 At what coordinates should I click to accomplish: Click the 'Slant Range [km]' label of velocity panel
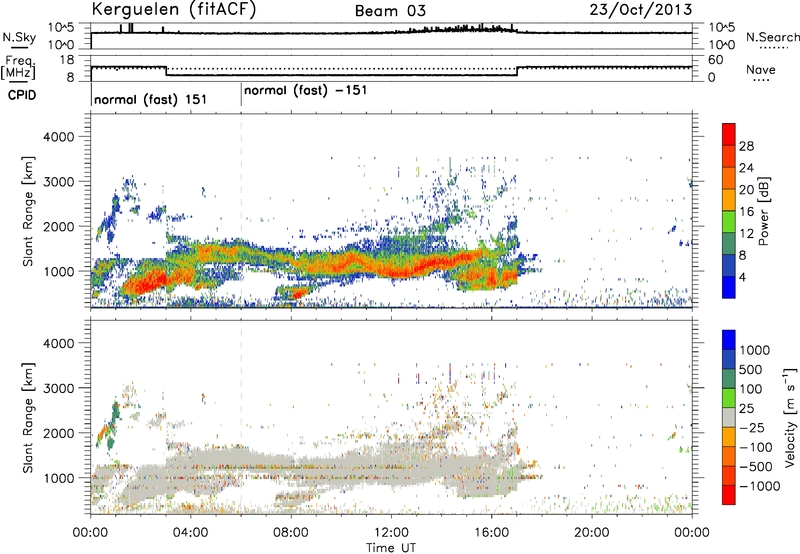click(28, 418)
